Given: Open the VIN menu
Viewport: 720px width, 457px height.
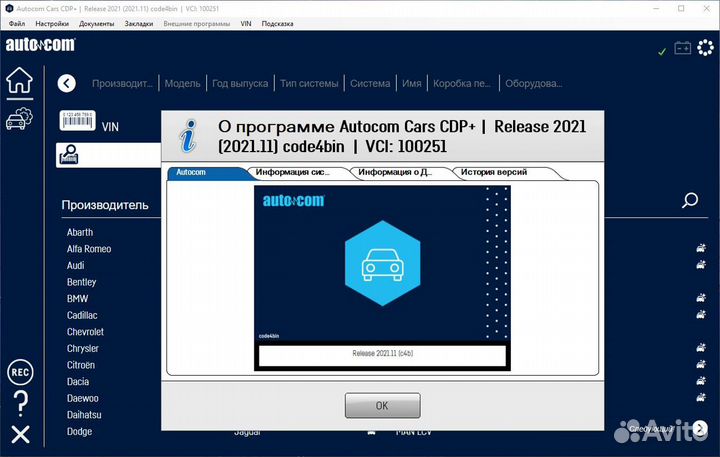Looking at the screenshot, I should tap(246, 23).
